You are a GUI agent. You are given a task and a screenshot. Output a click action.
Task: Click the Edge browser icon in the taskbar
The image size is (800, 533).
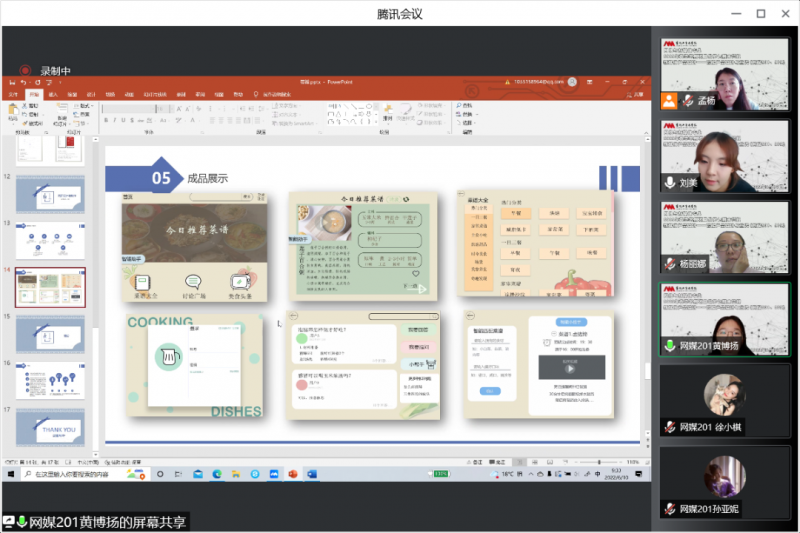(197, 473)
